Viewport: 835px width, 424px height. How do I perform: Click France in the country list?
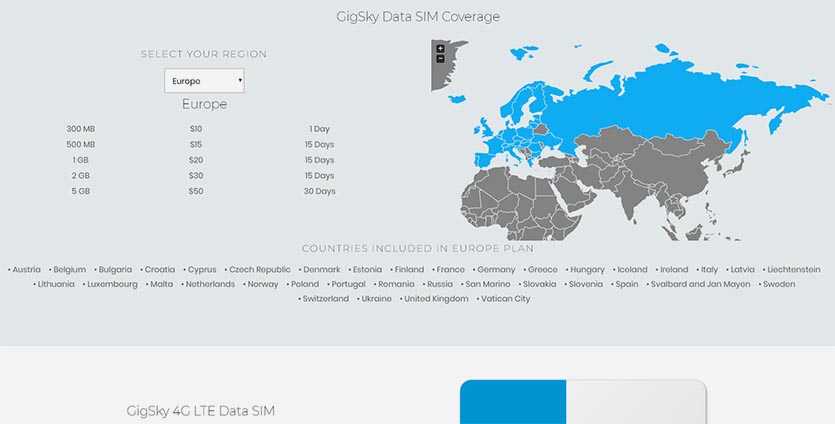pyautogui.click(x=451, y=270)
